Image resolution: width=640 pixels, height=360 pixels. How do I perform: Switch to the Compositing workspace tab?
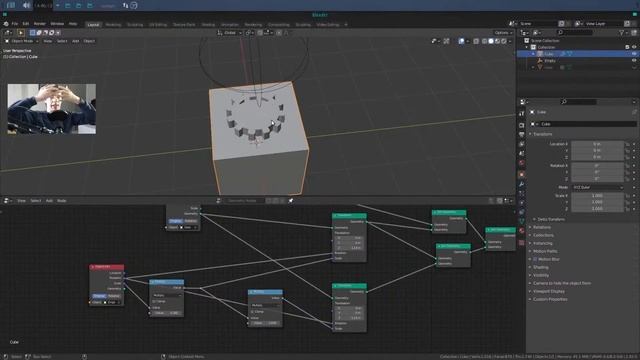[279, 24]
